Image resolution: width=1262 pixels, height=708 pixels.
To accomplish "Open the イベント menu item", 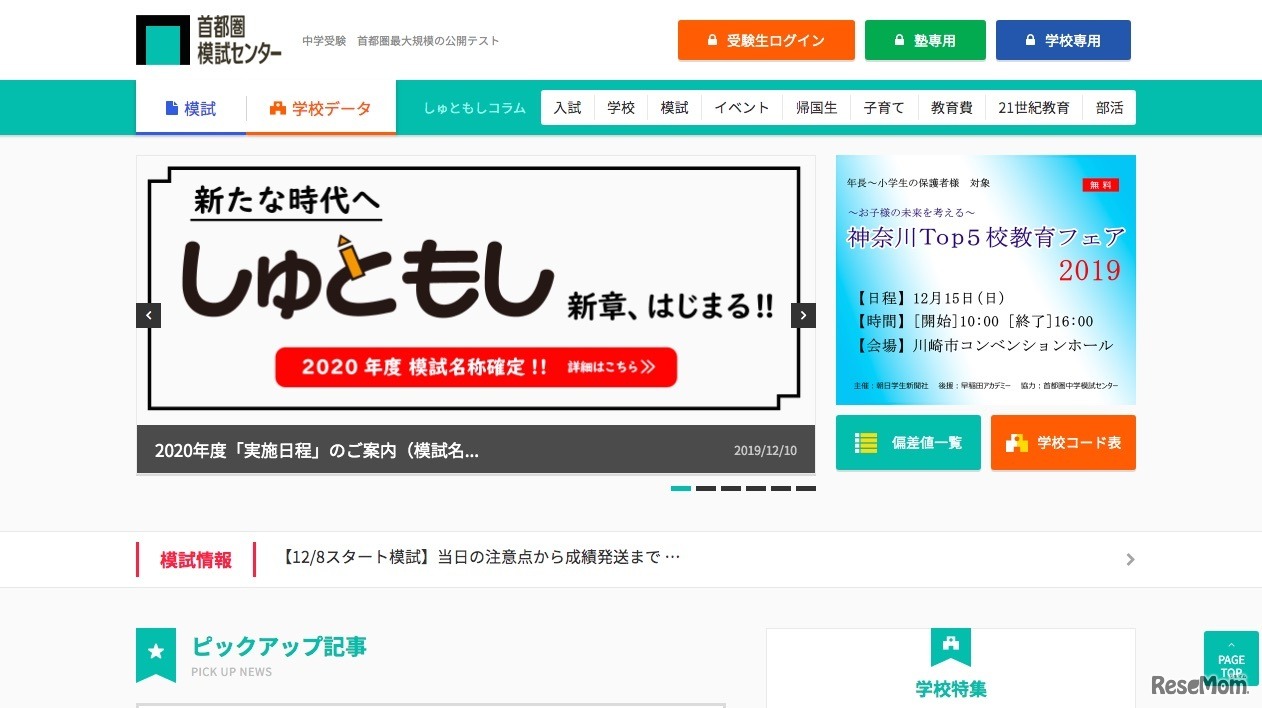I will 741,107.
